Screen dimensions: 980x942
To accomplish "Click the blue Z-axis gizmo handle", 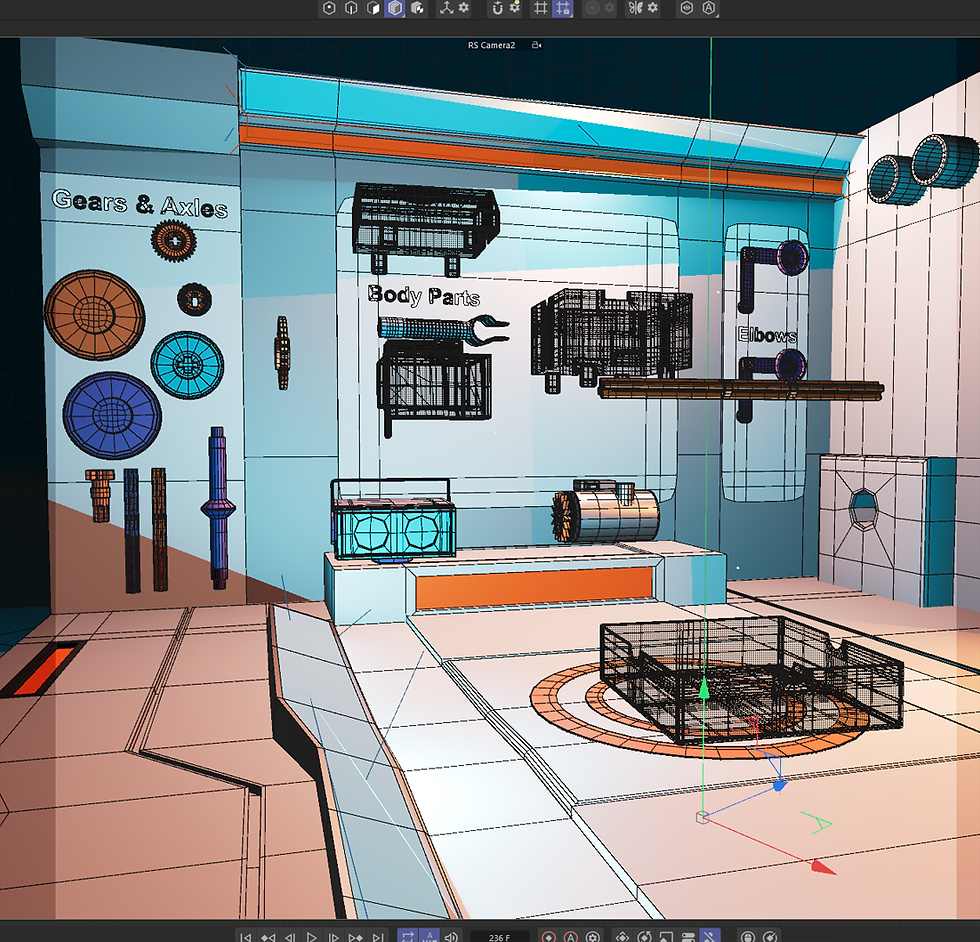I will pos(779,785).
